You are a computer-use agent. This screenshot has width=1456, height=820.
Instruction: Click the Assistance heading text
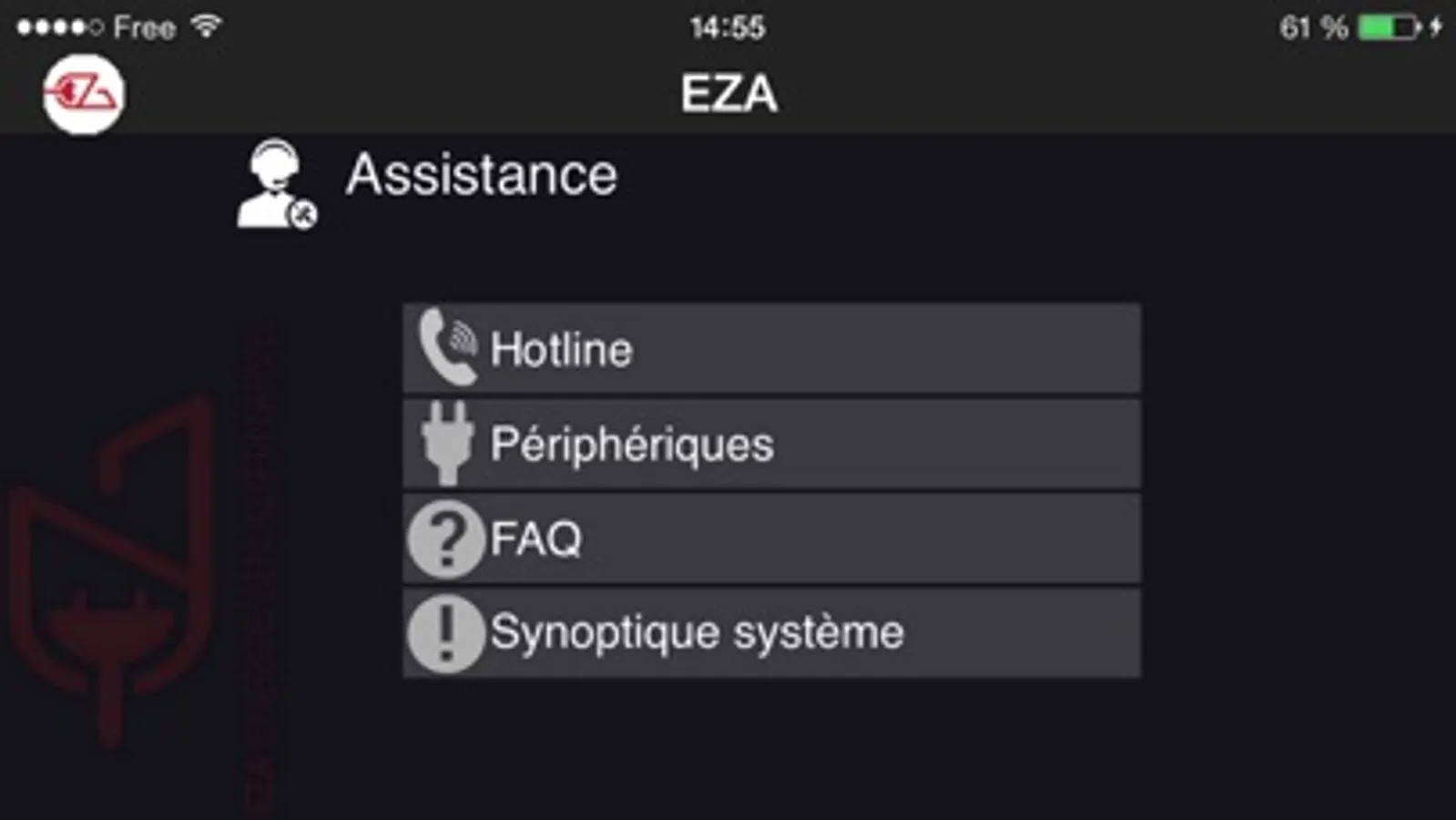pos(482,174)
